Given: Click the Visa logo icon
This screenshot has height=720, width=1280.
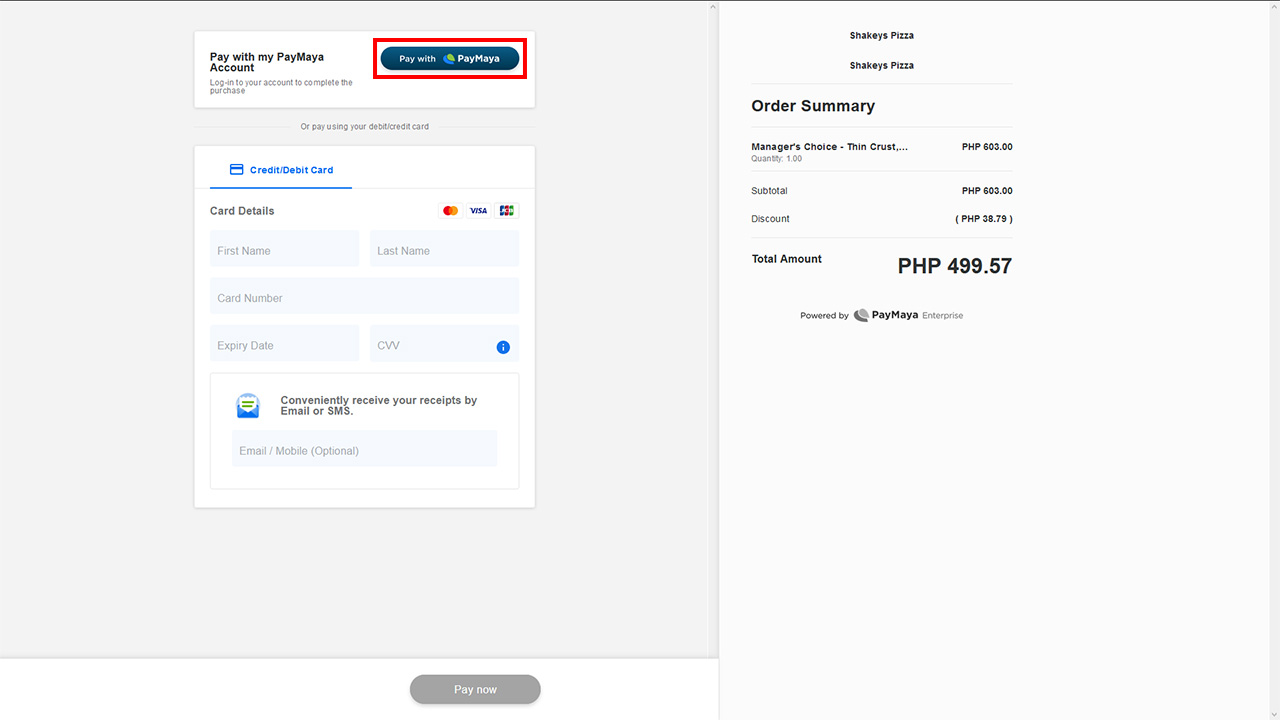Looking at the screenshot, I should [x=479, y=211].
